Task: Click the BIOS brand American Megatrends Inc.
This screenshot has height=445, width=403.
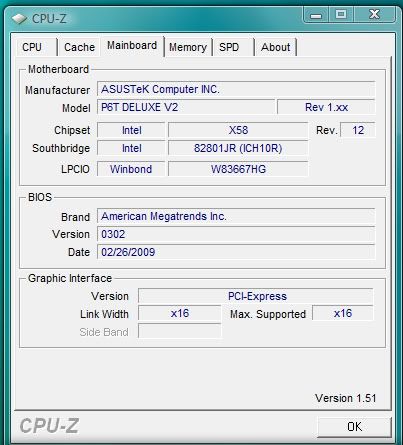Action: pos(236,217)
